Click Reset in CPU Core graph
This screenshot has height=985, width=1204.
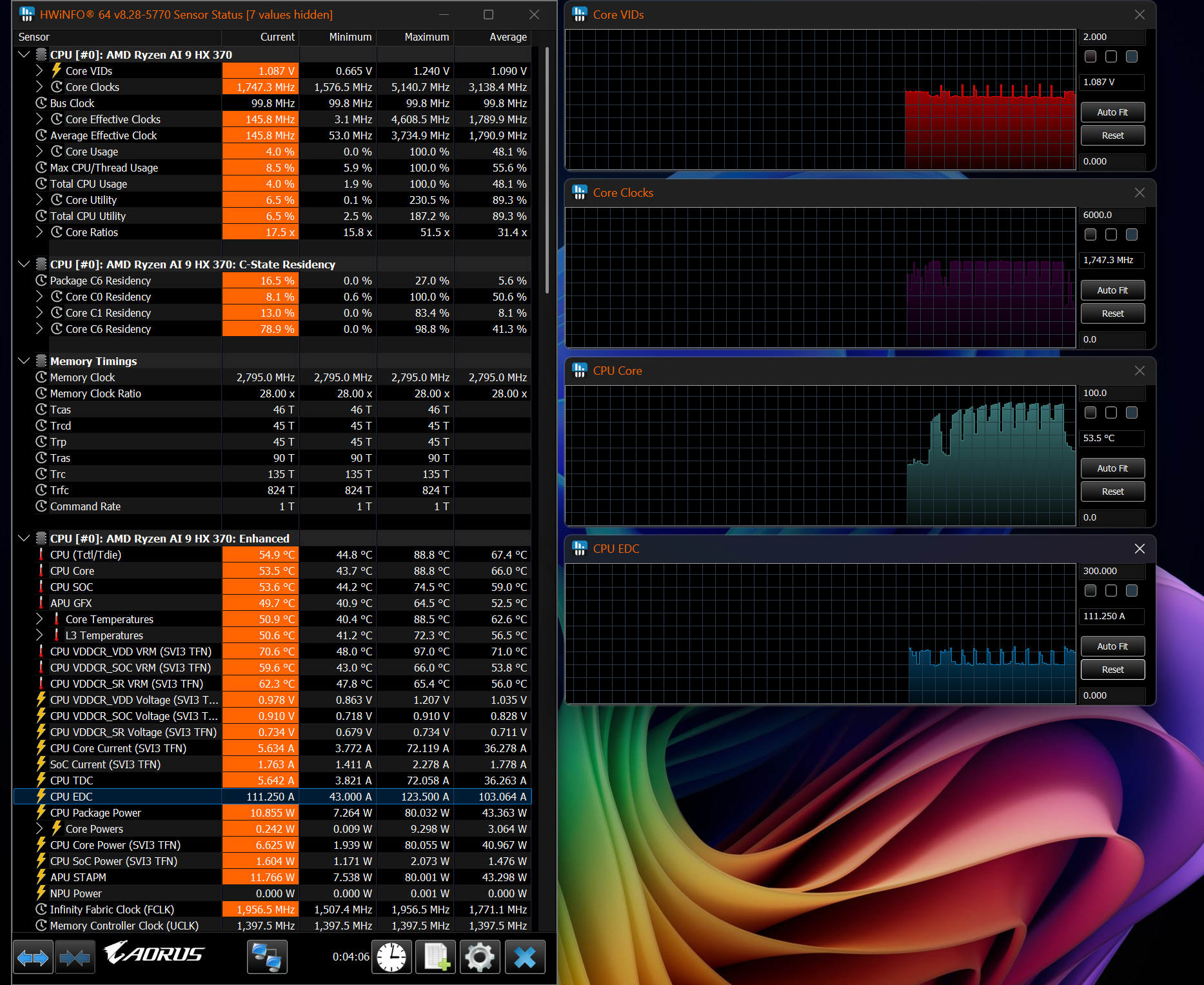(x=1112, y=492)
